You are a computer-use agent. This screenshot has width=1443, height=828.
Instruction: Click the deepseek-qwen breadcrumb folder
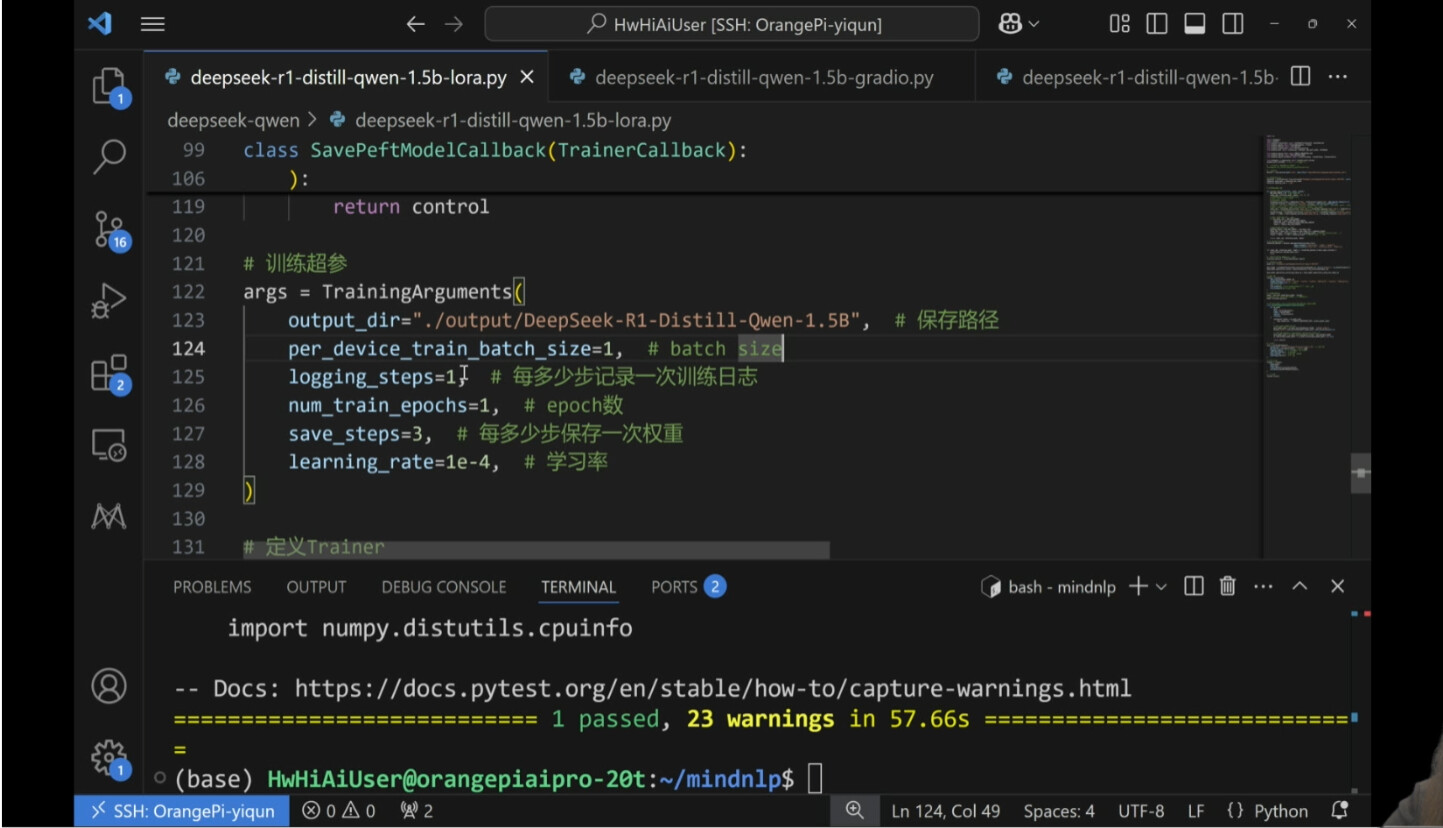233,120
